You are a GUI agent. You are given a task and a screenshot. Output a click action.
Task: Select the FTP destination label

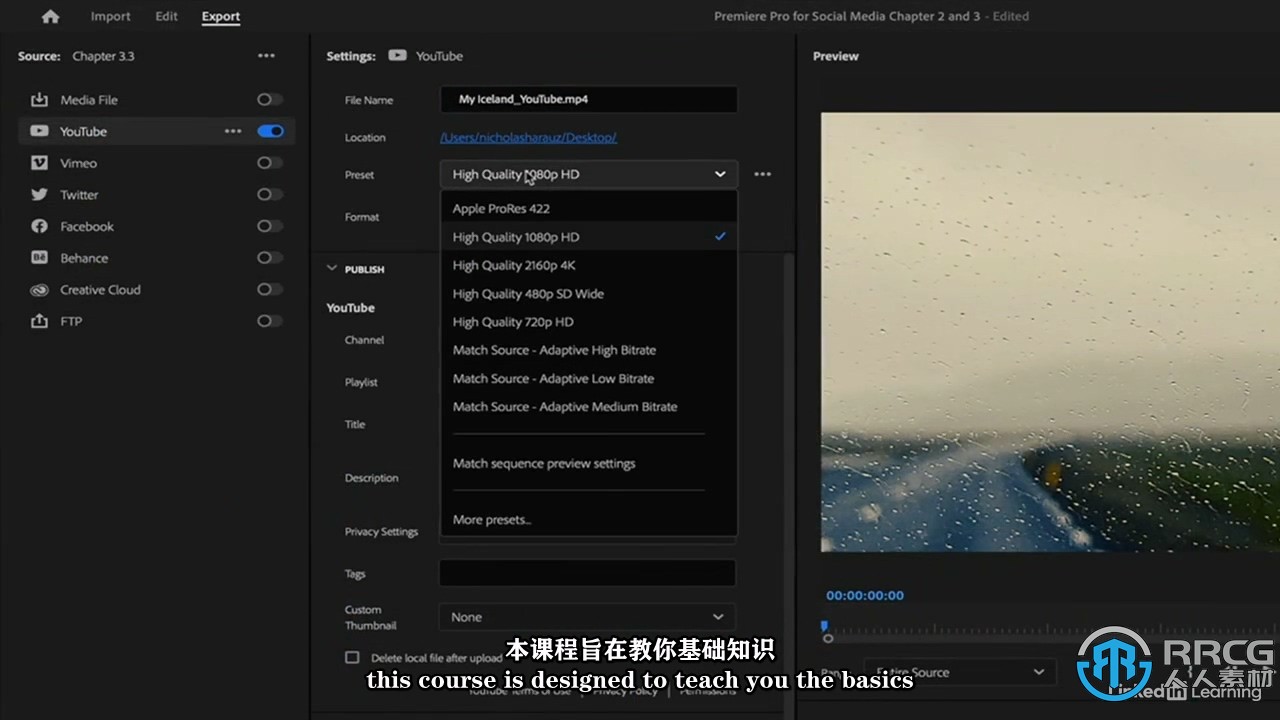pos(71,321)
